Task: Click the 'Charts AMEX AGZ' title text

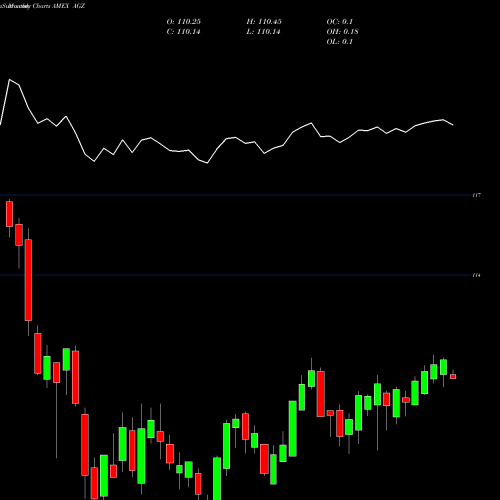Action: pyautogui.click(x=59, y=6)
